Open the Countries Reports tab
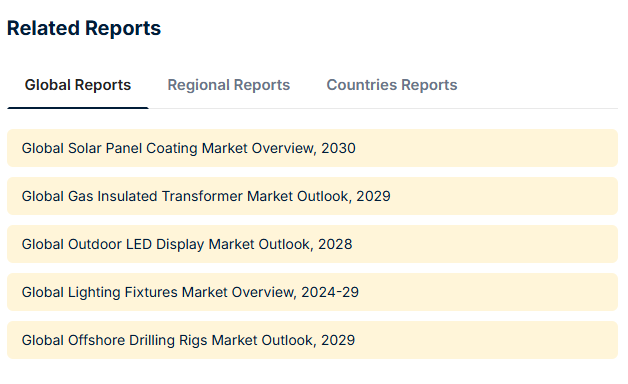This screenshot has width=628, height=384. click(392, 85)
